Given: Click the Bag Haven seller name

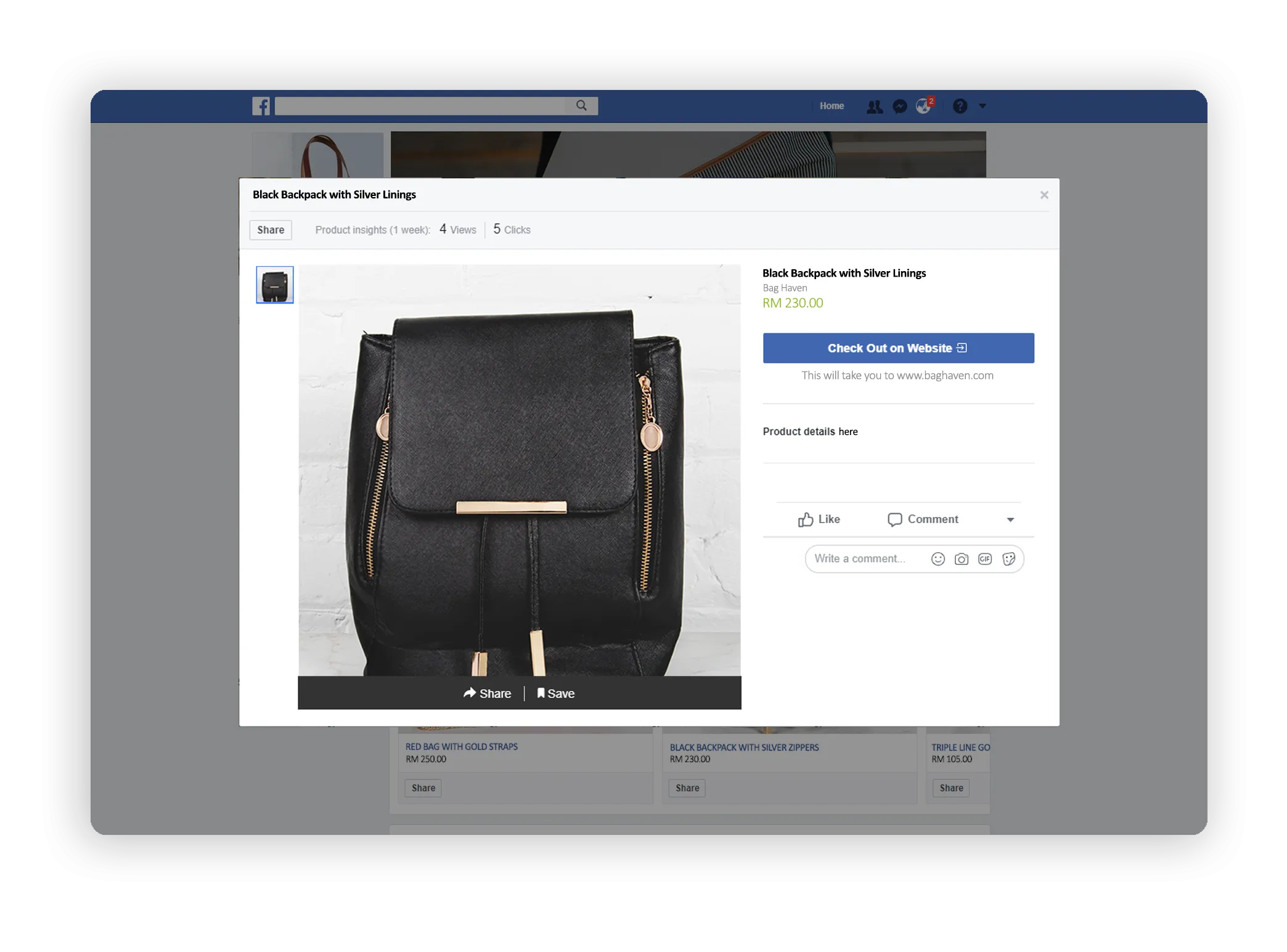Looking at the screenshot, I should click(x=785, y=288).
